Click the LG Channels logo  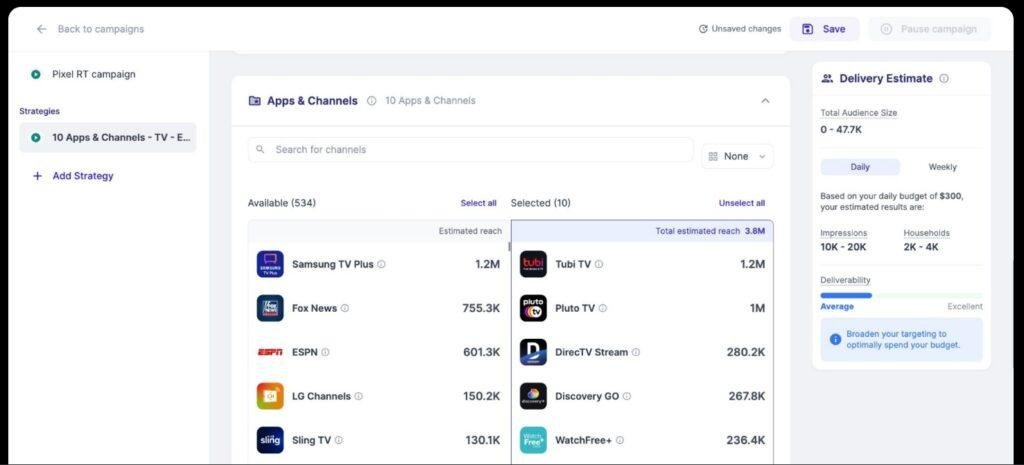pyautogui.click(x=270, y=396)
